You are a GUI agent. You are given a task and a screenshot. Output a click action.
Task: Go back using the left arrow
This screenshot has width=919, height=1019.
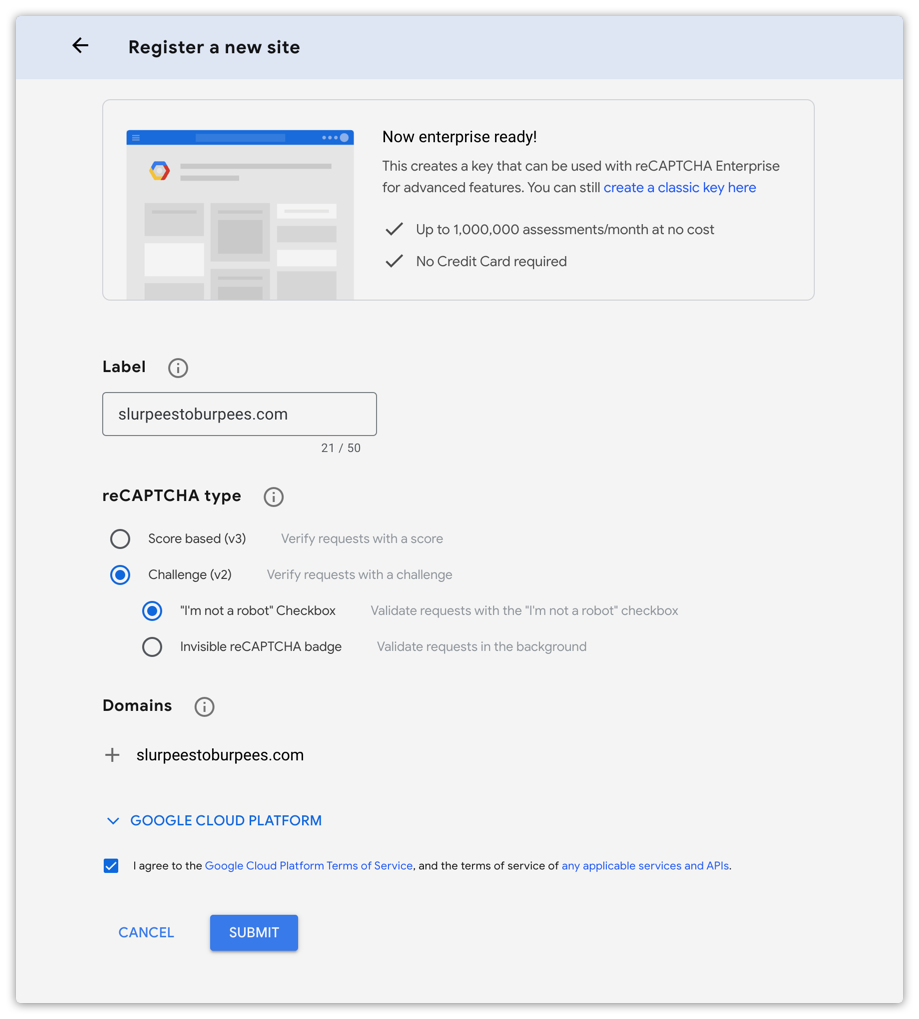coord(81,45)
